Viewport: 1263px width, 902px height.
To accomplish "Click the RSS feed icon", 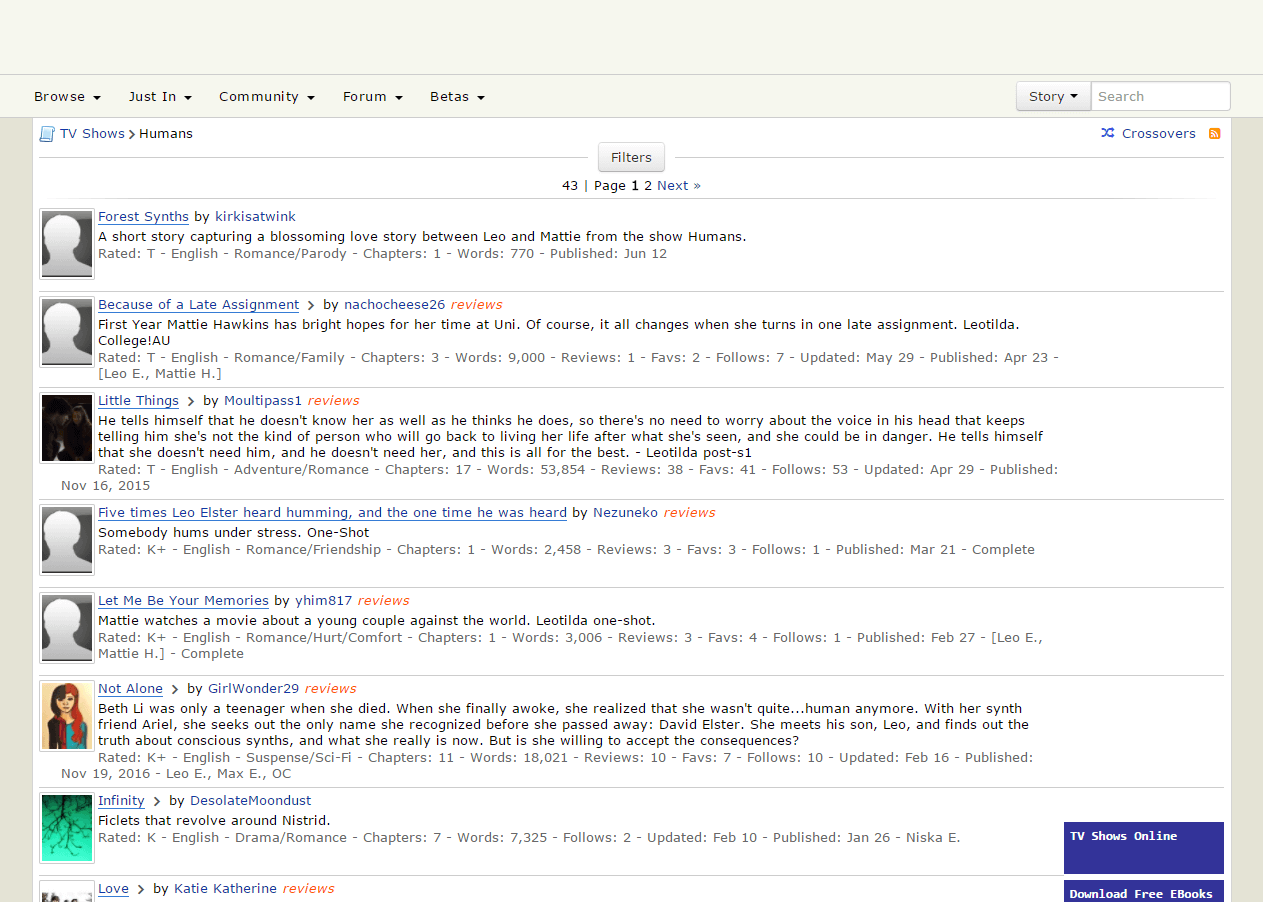I will tap(1215, 134).
